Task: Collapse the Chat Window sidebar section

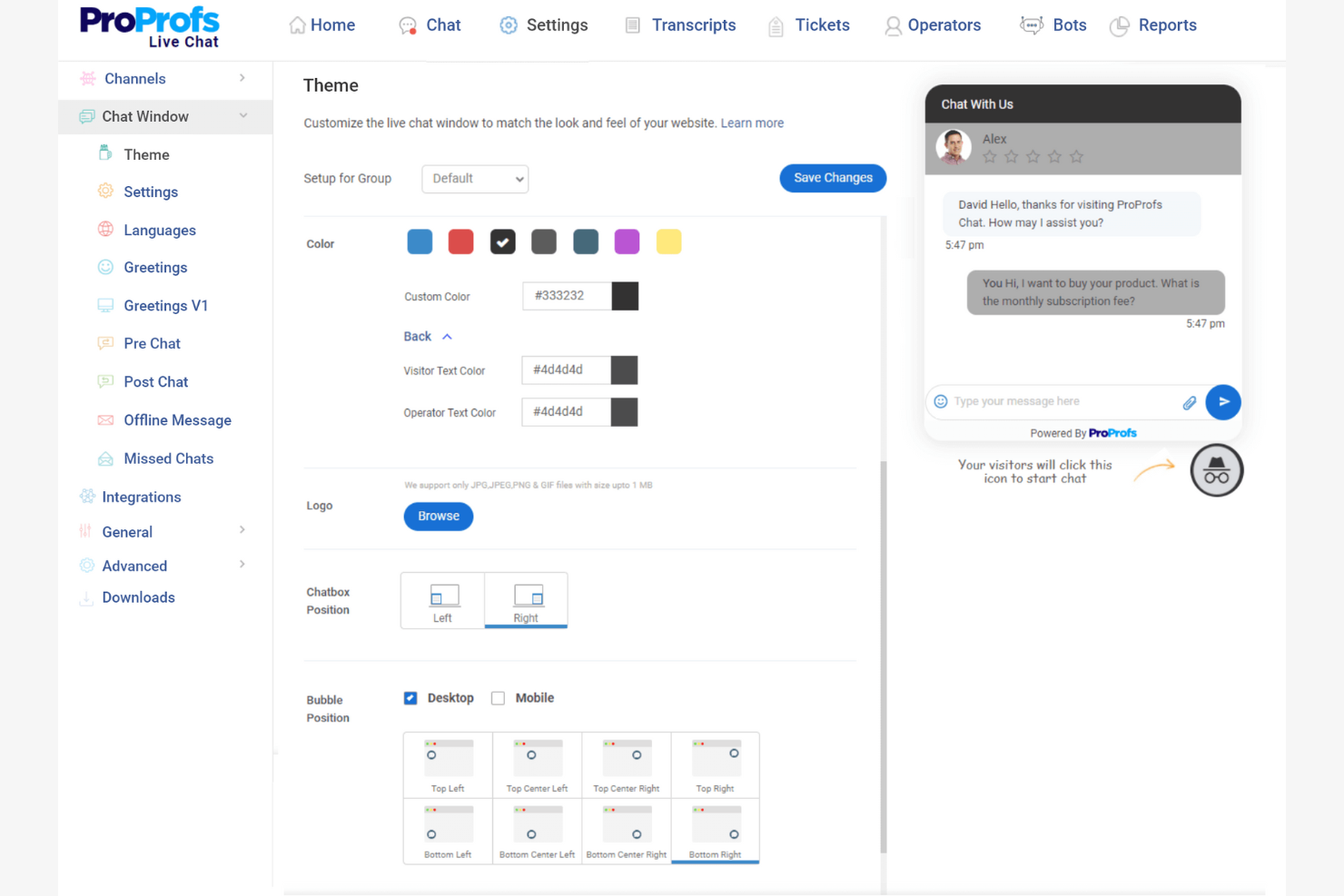Action: [x=243, y=116]
